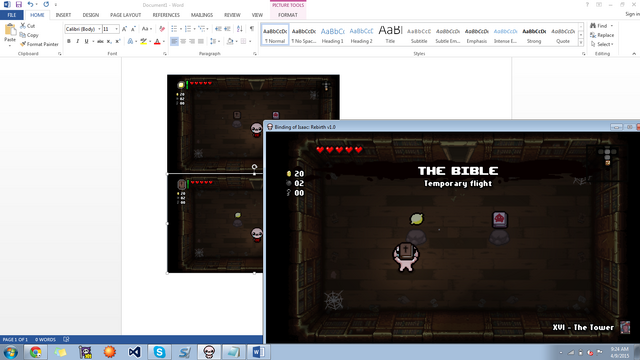Viewport: 640px width, 360px height.
Task: Open the Select dropdown in Editing group
Action: coord(602,44)
